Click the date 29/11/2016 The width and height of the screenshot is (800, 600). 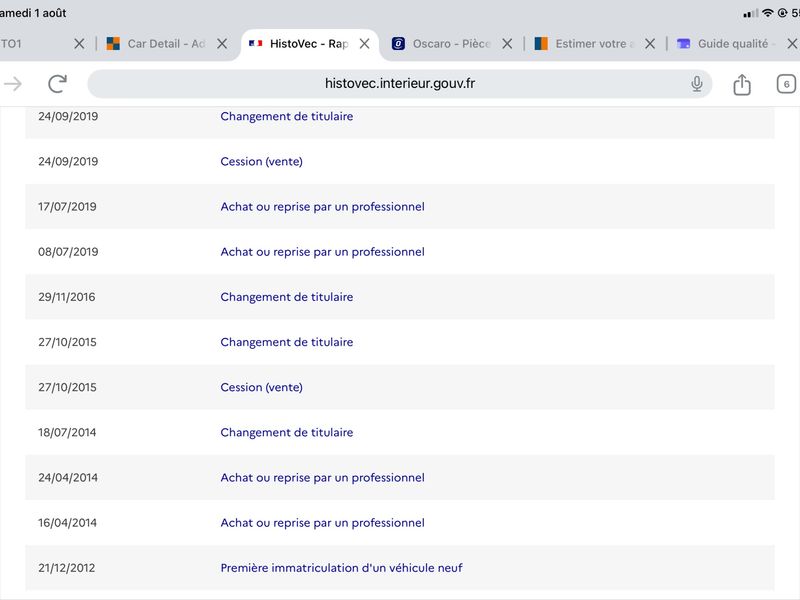pos(67,297)
